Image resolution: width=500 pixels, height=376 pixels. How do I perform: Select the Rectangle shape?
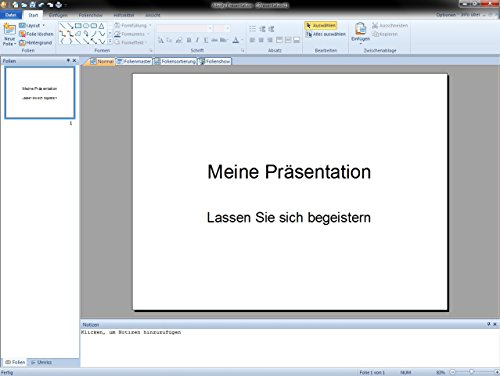tap(78, 26)
